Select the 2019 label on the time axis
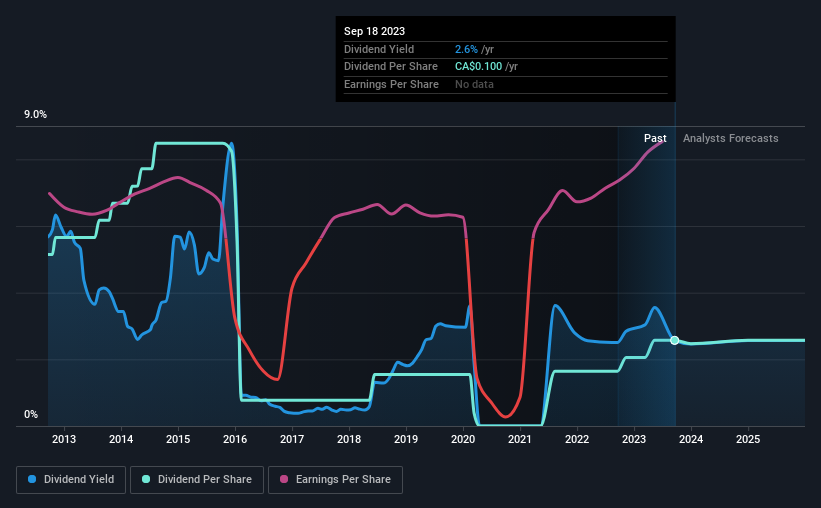 [x=406, y=439]
